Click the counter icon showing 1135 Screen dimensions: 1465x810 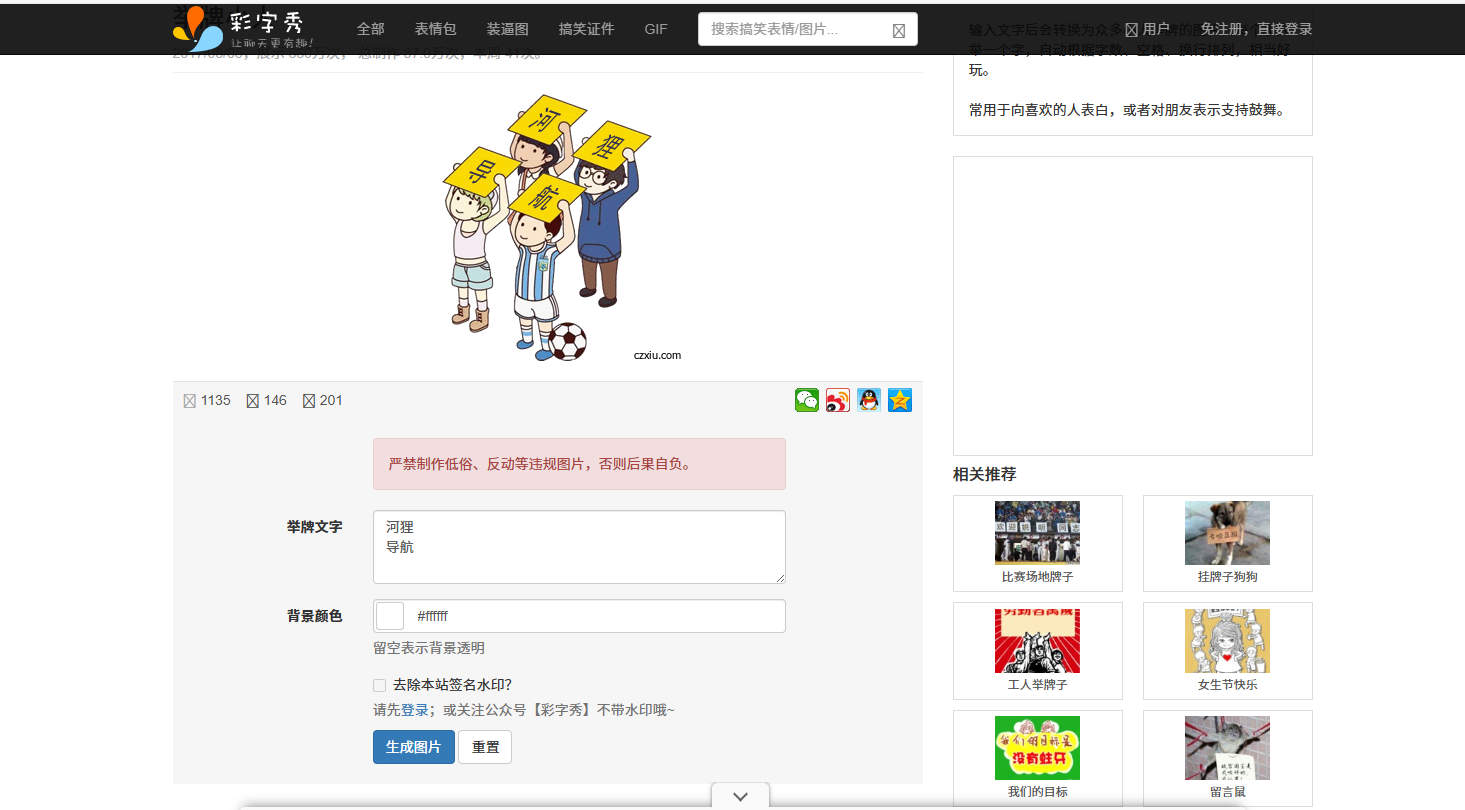click(x=189, y=399)
